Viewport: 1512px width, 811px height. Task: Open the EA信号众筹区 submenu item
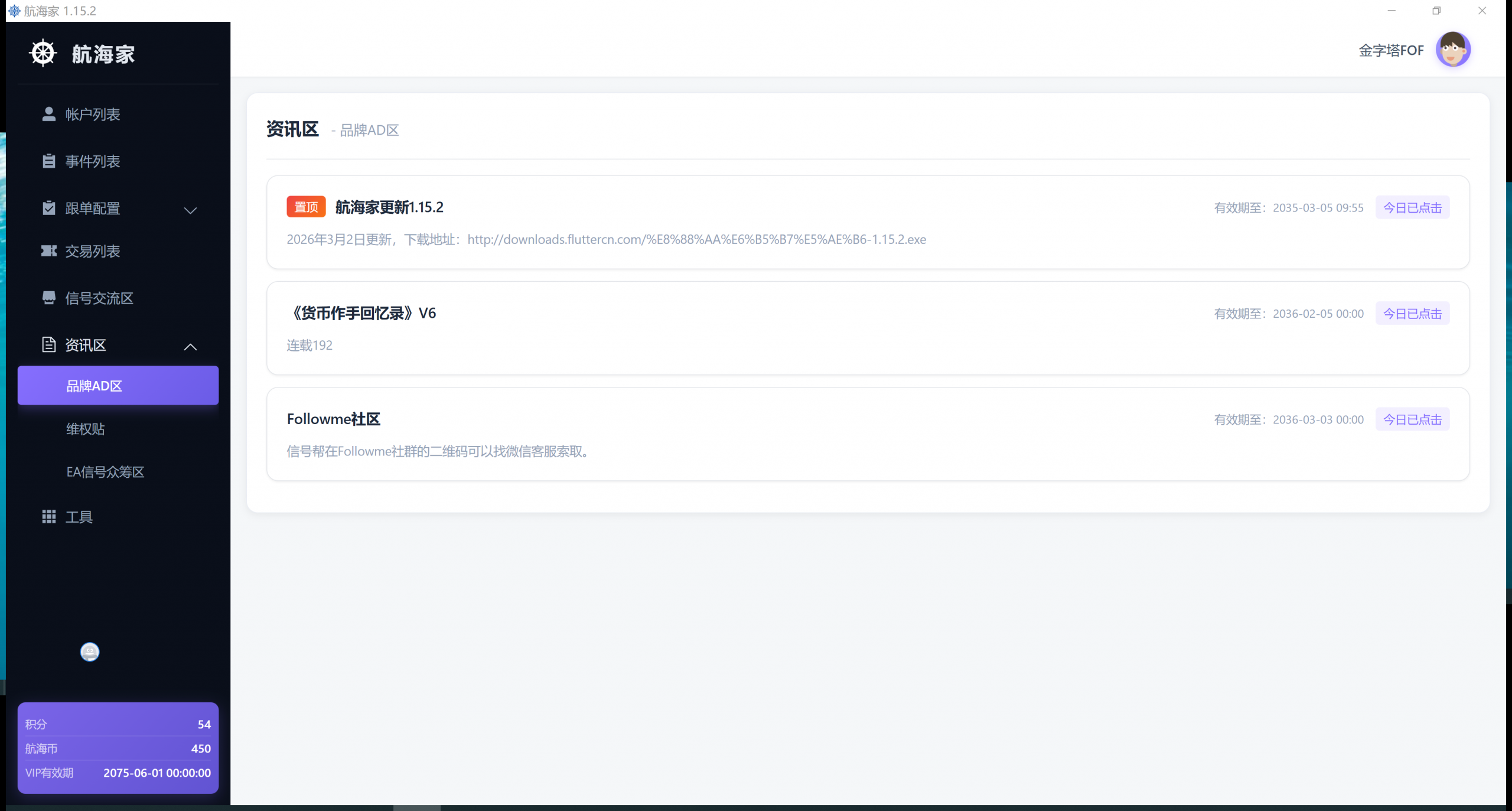105,472
